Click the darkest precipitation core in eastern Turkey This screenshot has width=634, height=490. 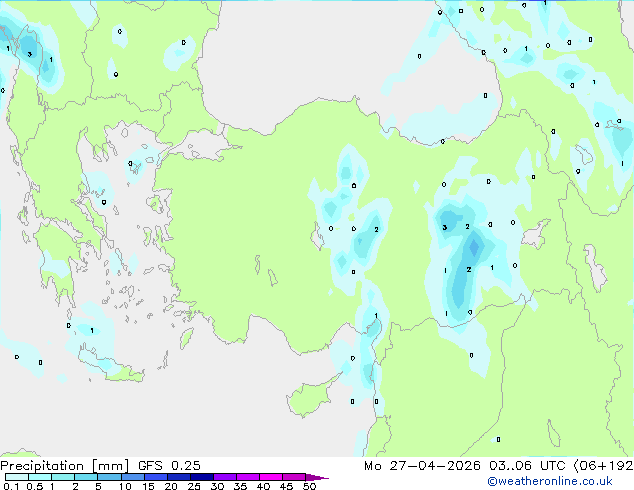click(474, 246)
